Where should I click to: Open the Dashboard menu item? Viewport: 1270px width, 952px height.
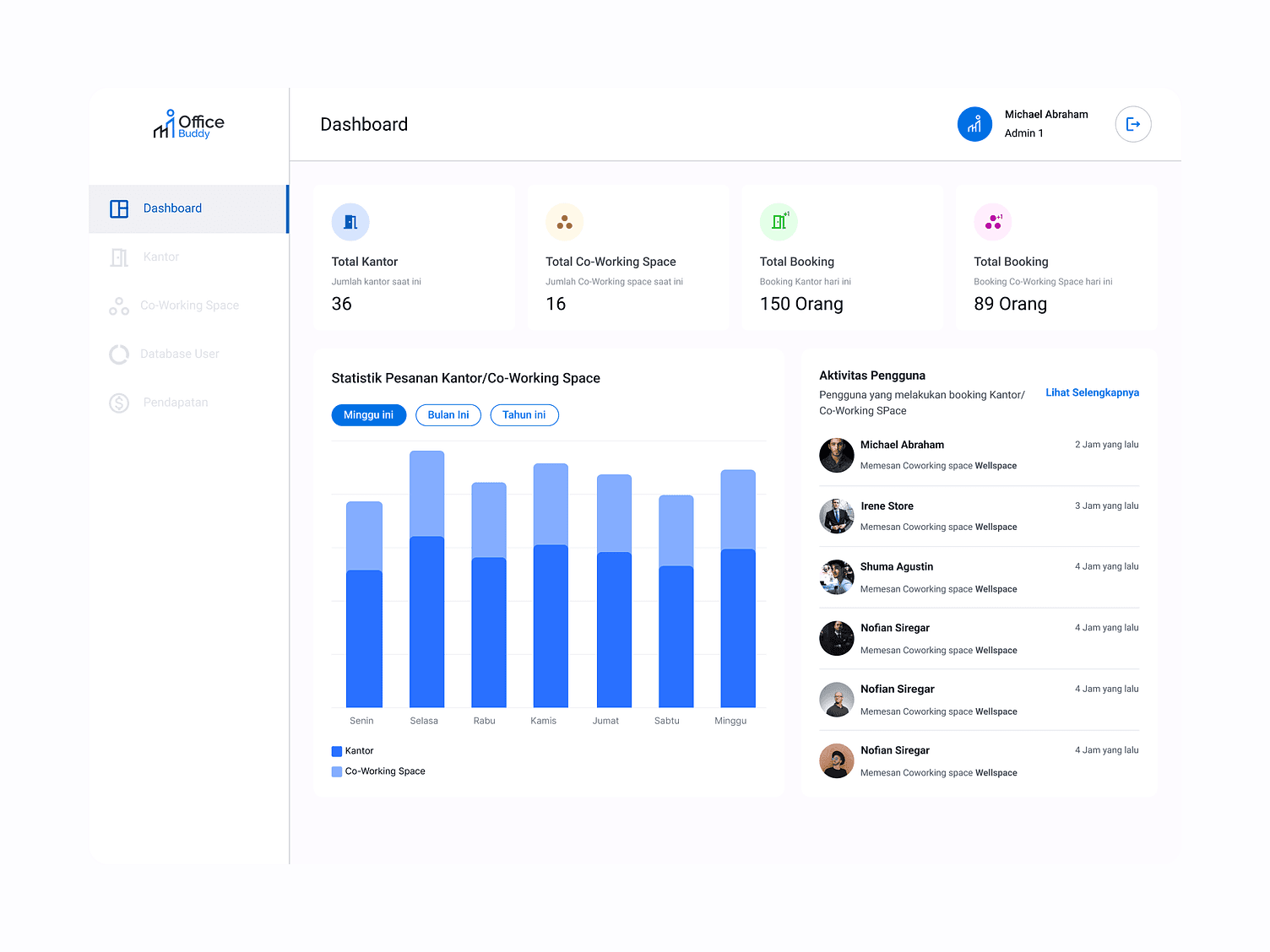(188, 208)
